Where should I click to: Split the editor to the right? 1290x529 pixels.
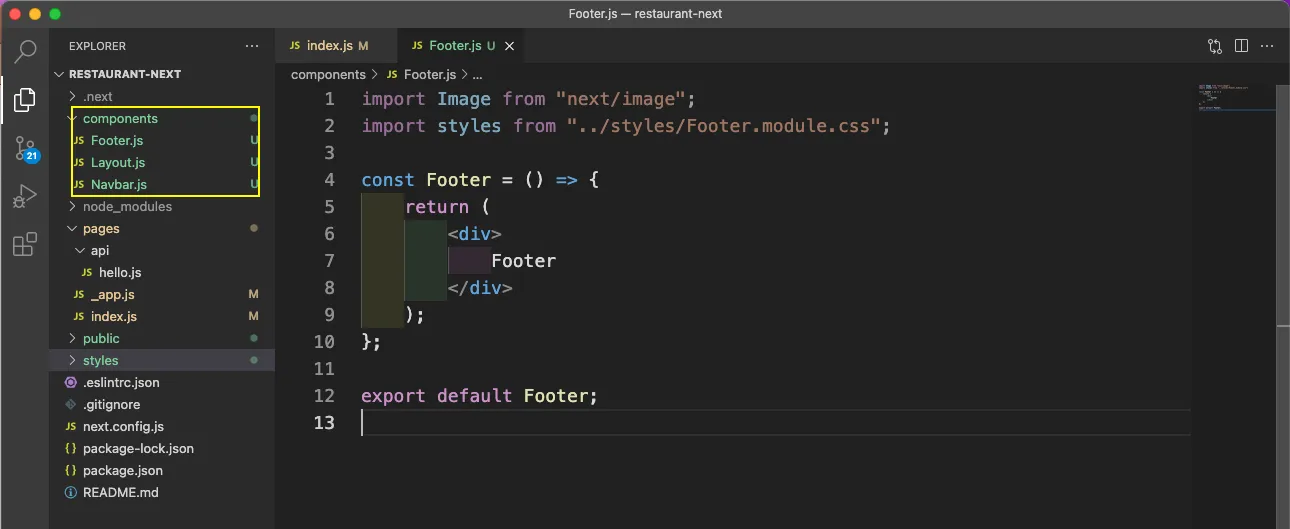click(1241, 46)
